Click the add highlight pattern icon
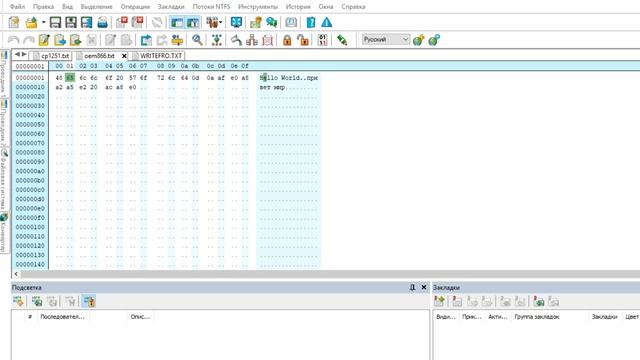 [x=18, y=302]
